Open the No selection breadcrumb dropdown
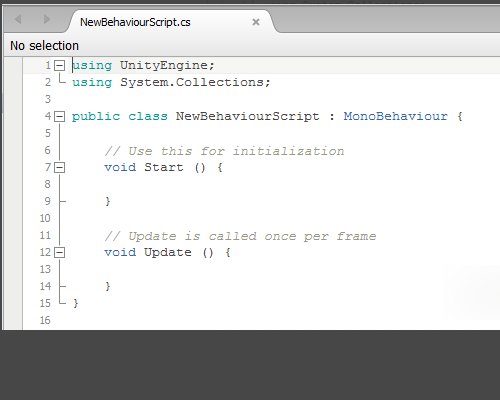This screenshot has width=500, height=400. (x=44, y=46)
